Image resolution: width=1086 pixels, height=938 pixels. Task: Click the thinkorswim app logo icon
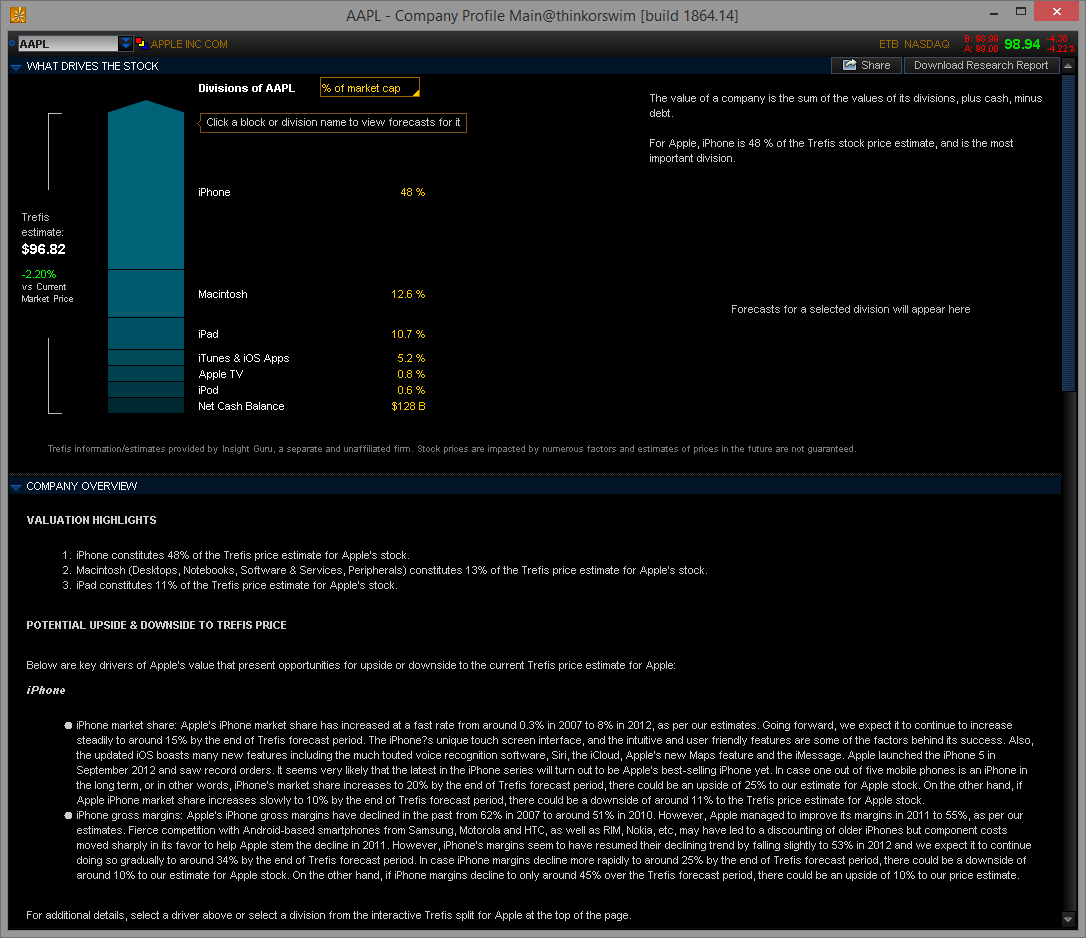tap(18, 15)
